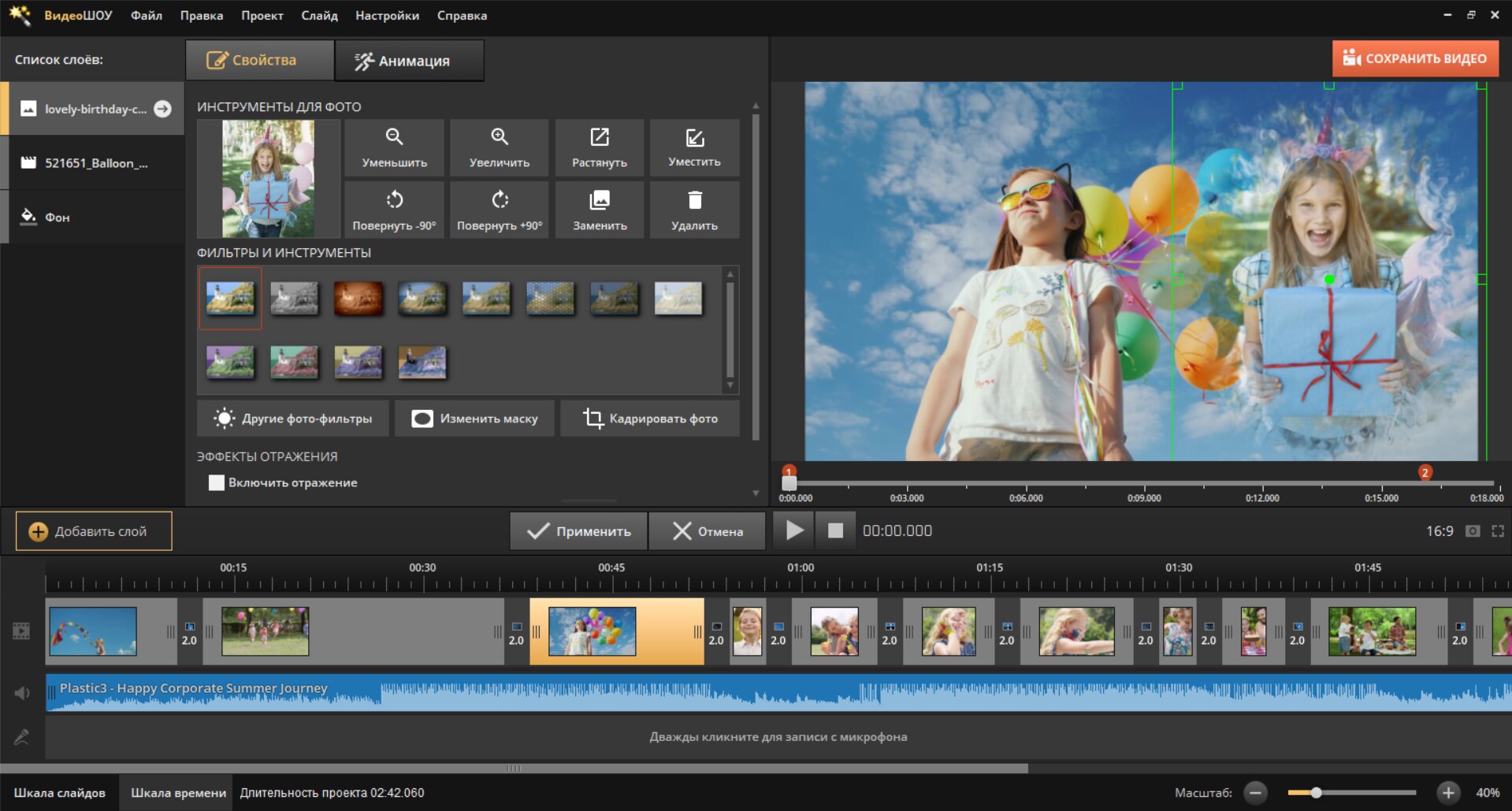
Task: Click the Сохранить видео button
Action: coord(1415,58)
